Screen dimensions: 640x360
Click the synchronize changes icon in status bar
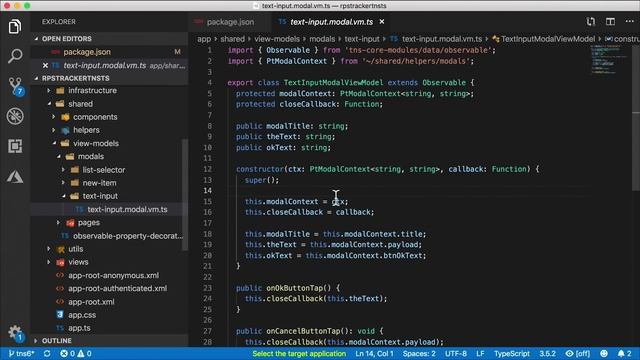point(47,353)
